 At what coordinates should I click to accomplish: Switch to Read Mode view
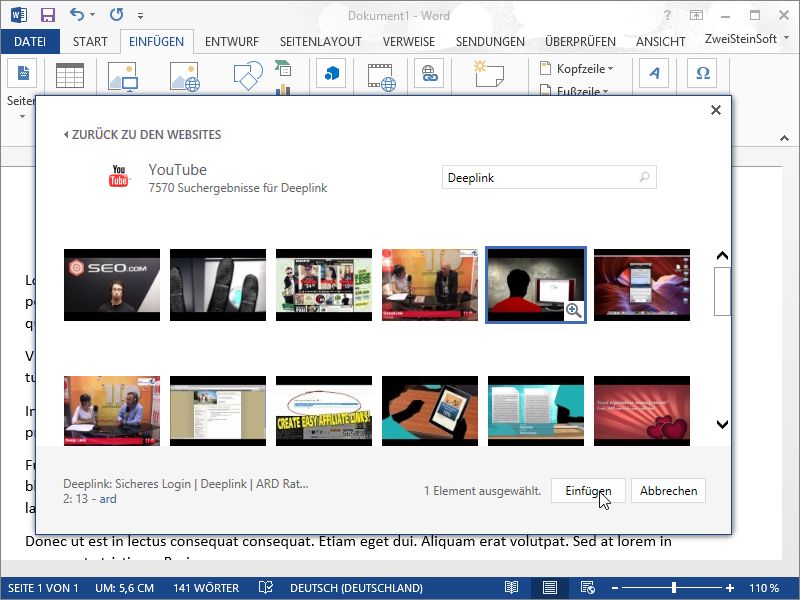click(511, 588)
